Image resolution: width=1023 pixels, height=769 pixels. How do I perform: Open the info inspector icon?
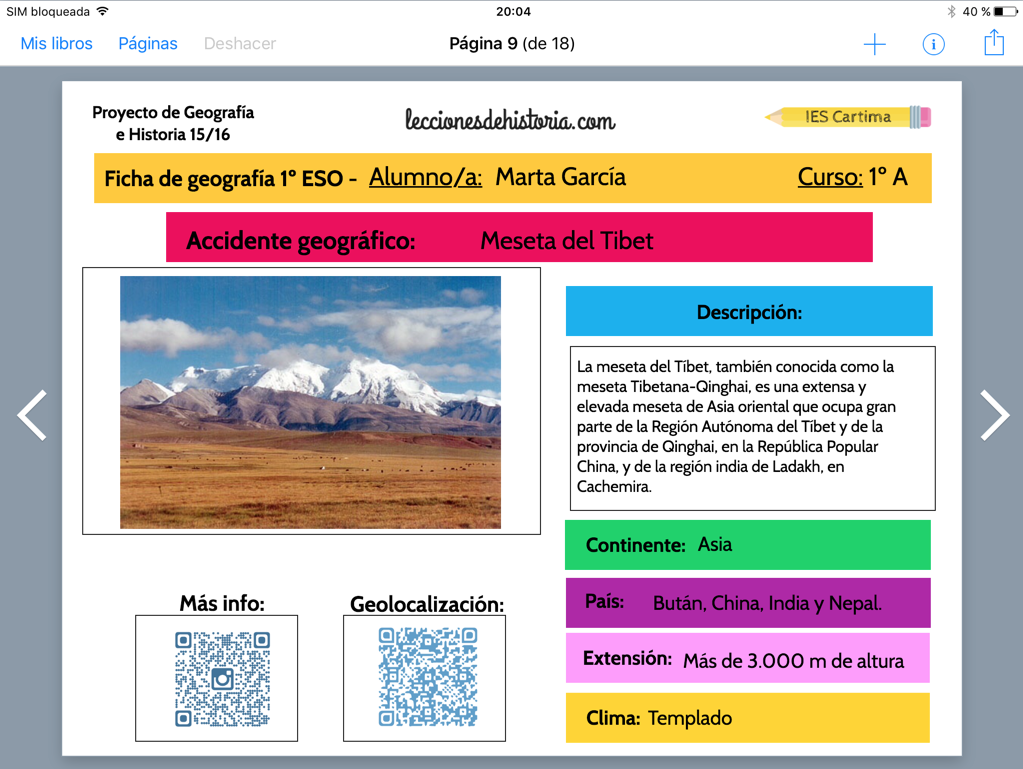pyautogui.click(x=933, y=44)
